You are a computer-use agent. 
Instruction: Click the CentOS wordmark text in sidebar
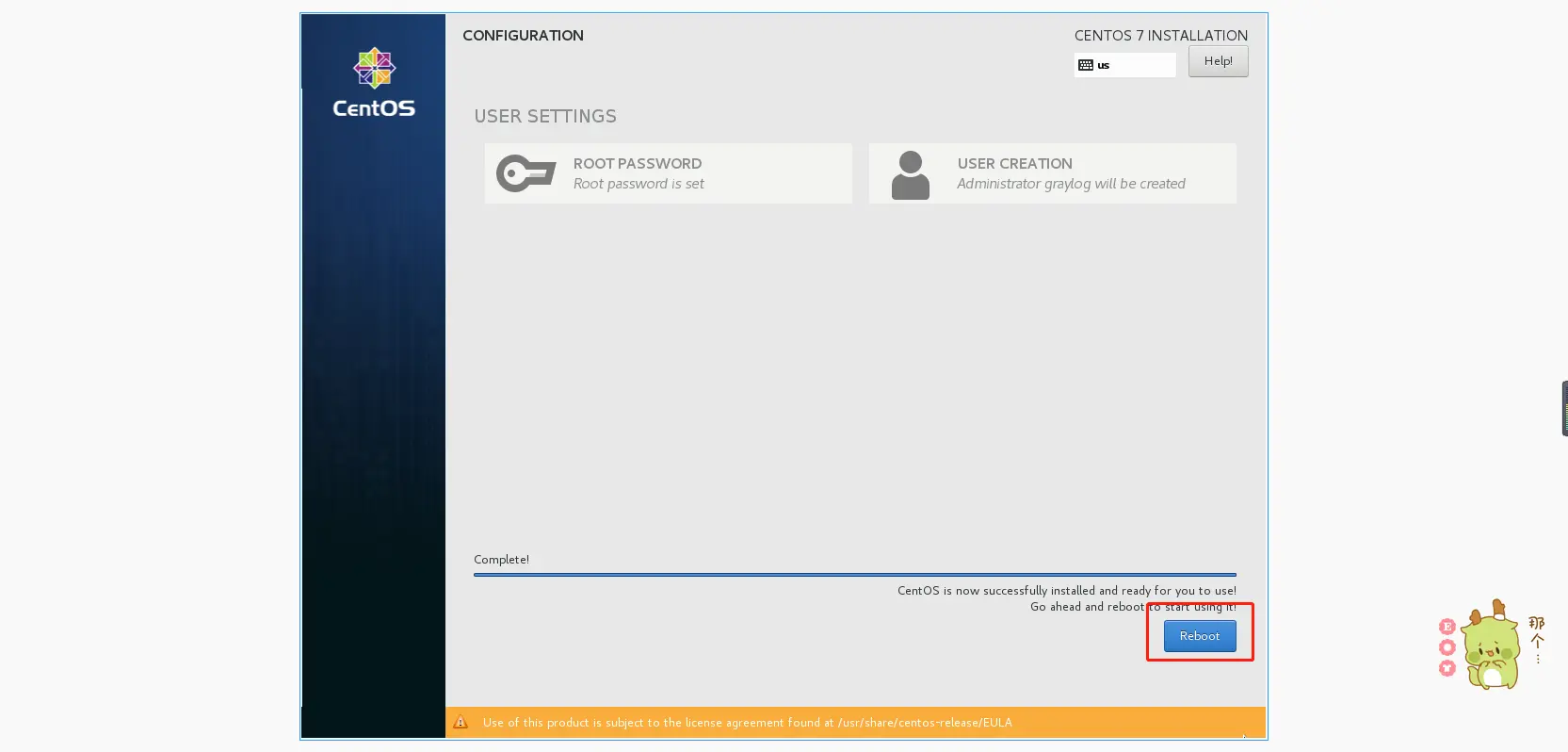tap(374, 108)
